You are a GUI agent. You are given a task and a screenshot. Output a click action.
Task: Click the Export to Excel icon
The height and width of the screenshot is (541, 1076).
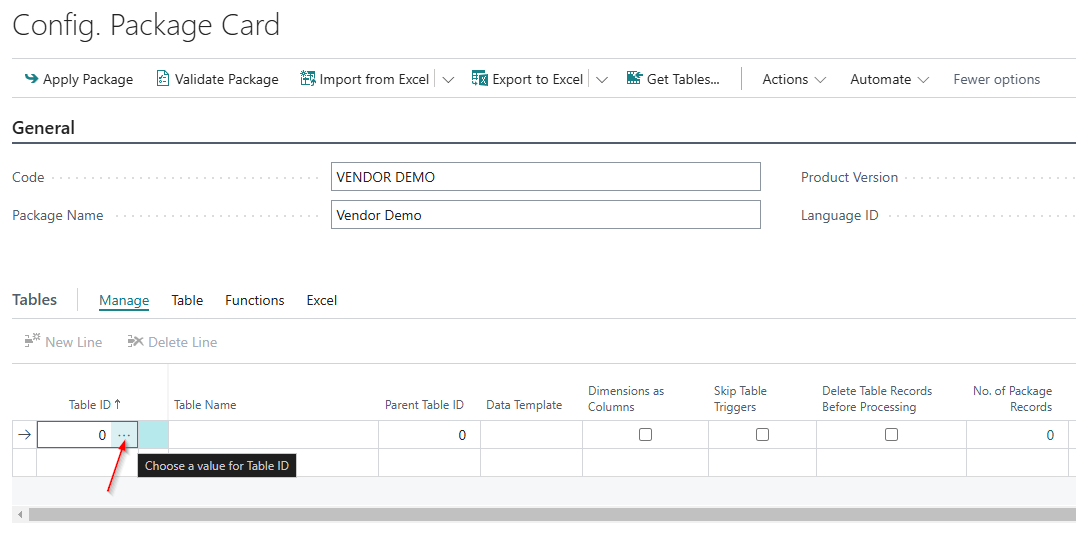(x=480, y=79)
